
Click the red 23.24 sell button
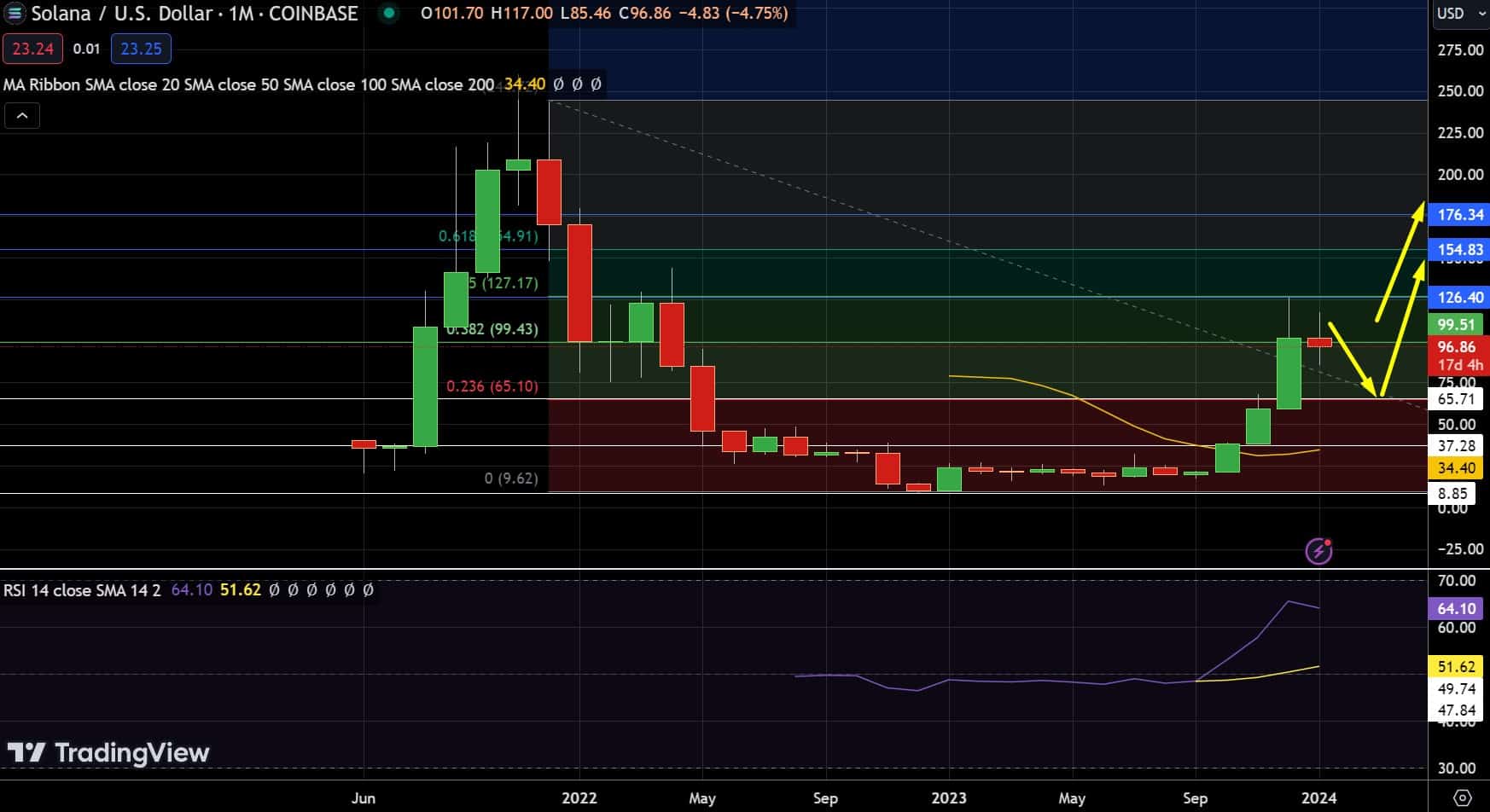(x=32, y=49)
